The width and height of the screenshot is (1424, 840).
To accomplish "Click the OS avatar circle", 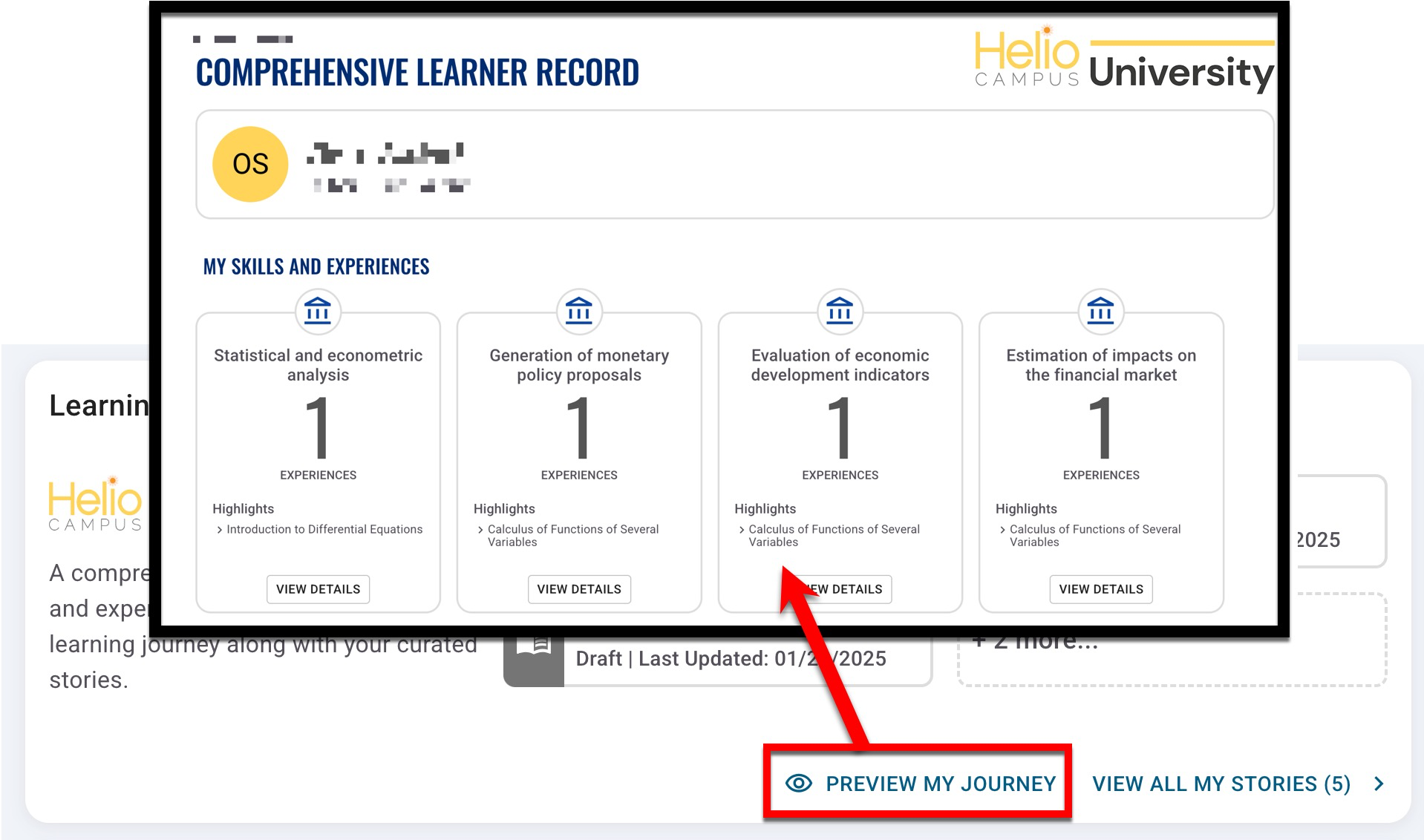I will 250,164.
